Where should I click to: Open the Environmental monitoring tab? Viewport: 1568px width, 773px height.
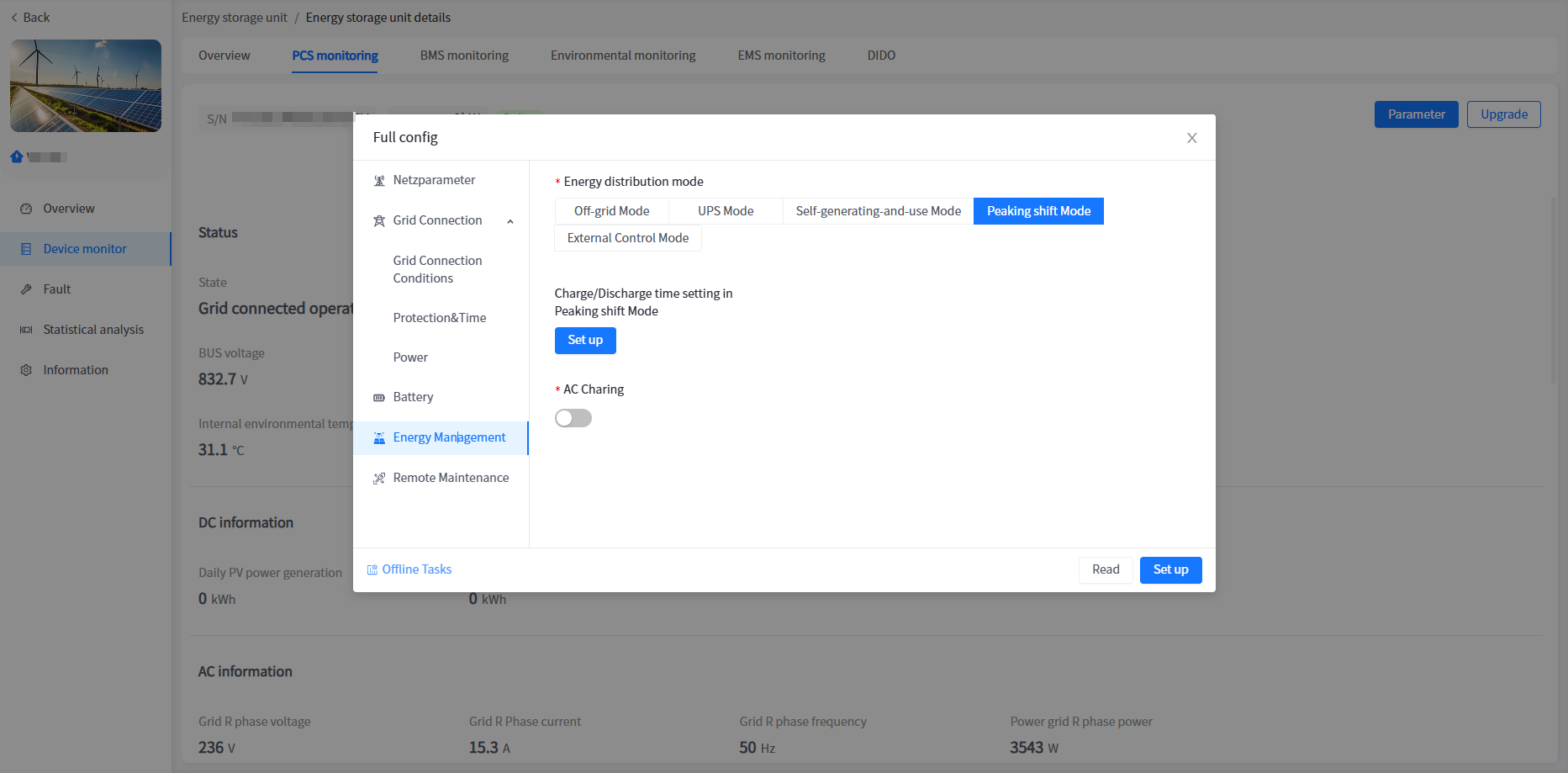[x=623, y=56]
